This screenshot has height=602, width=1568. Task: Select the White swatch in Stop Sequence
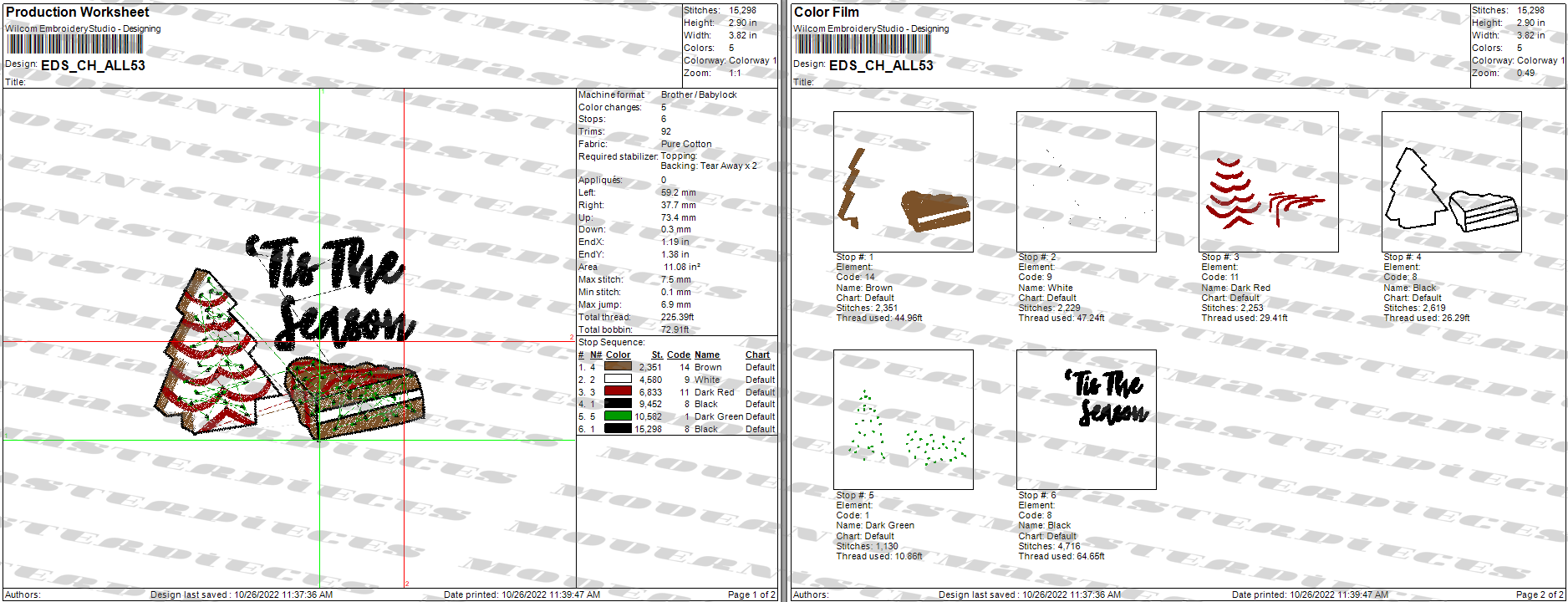click(x=618, y=380)
